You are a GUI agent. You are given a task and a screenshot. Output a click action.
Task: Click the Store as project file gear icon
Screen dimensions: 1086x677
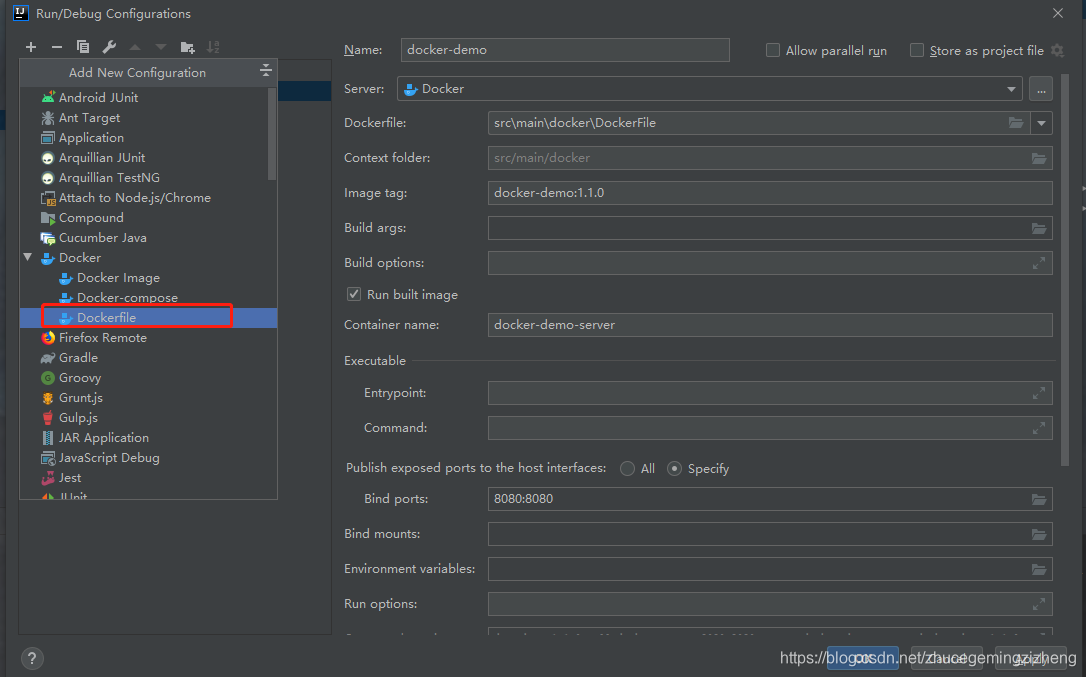click(1058, 51)
